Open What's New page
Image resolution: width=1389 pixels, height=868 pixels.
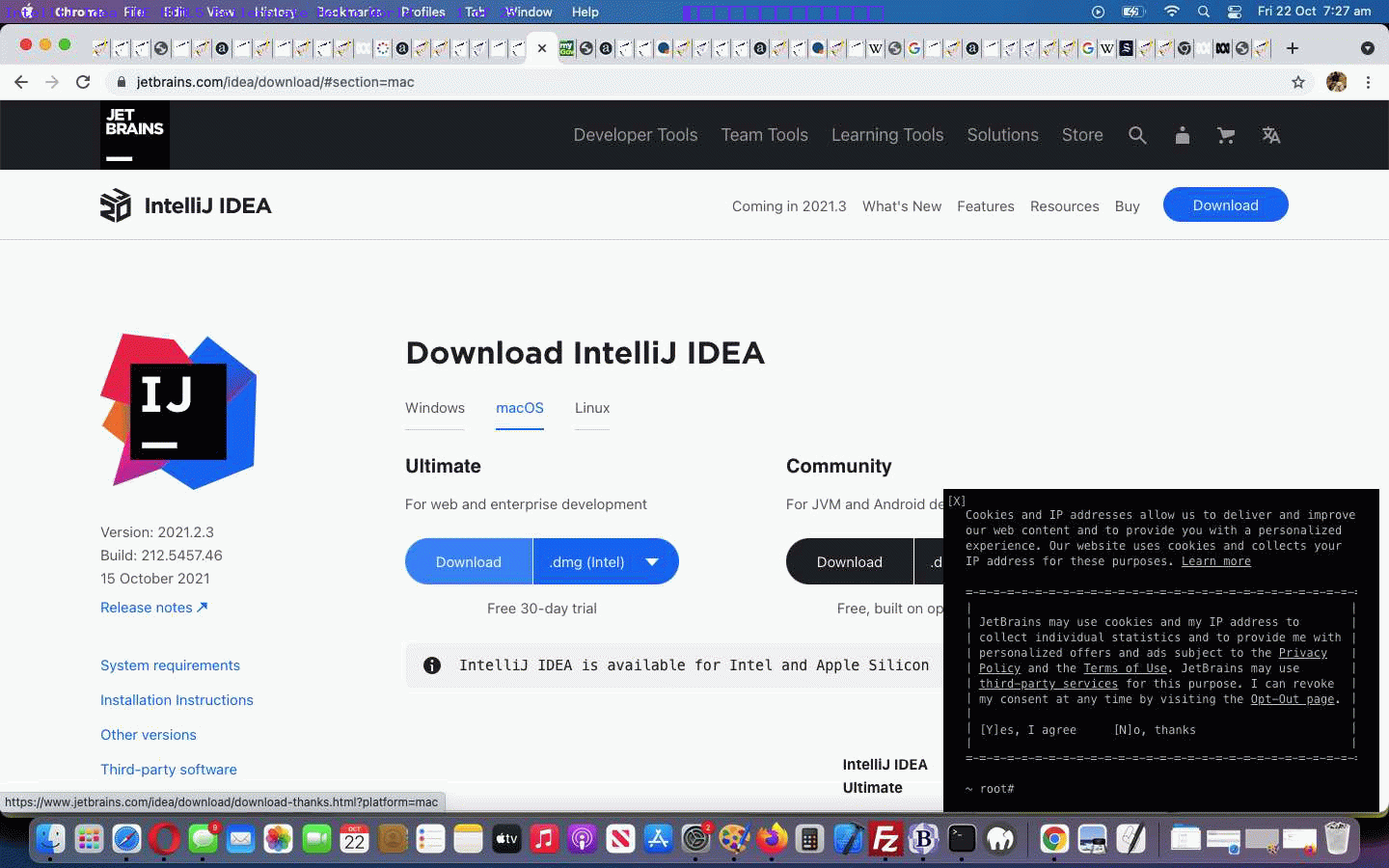pos(902,206)
